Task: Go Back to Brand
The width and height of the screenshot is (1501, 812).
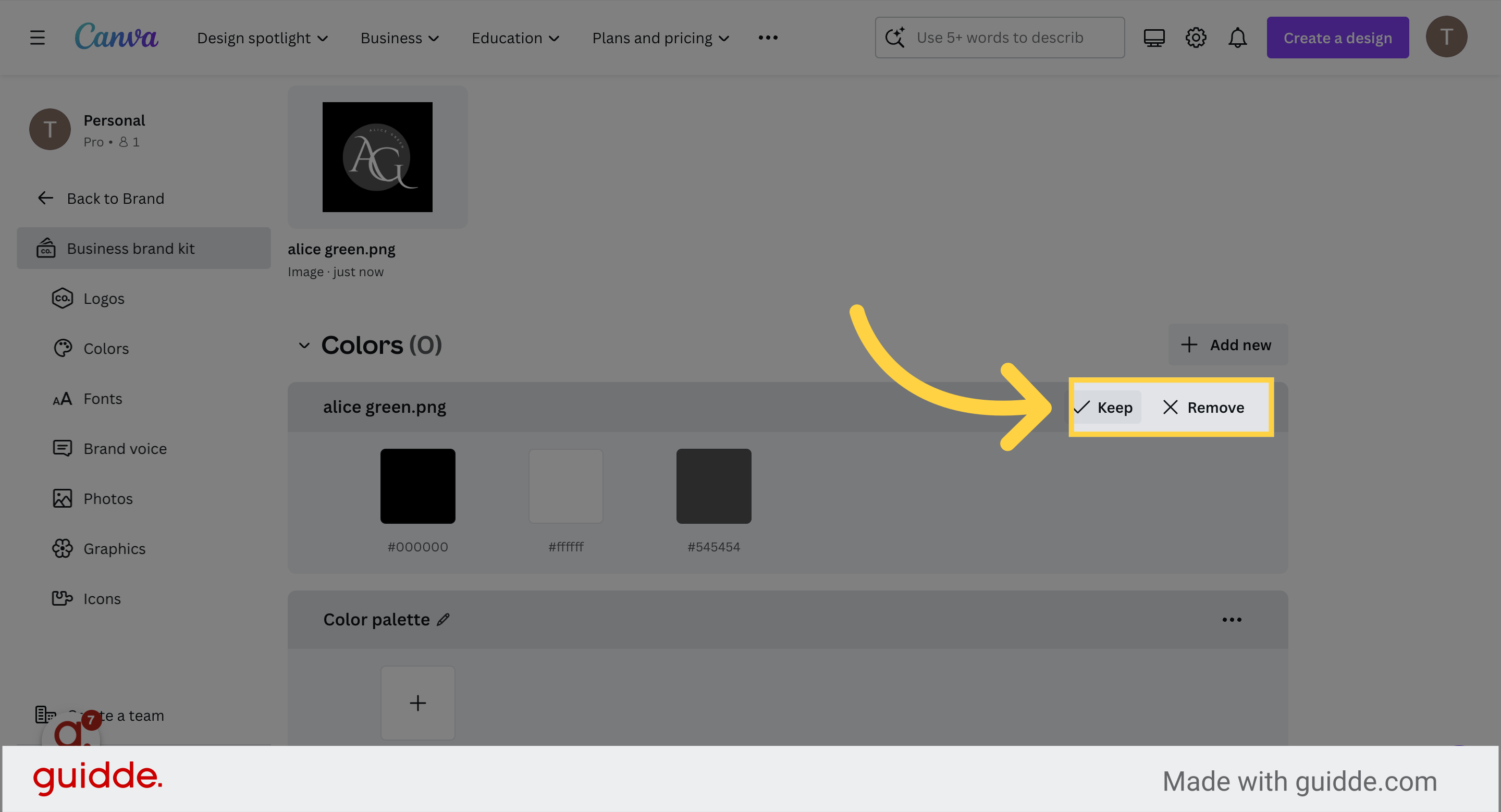Action: pos(115,198)
